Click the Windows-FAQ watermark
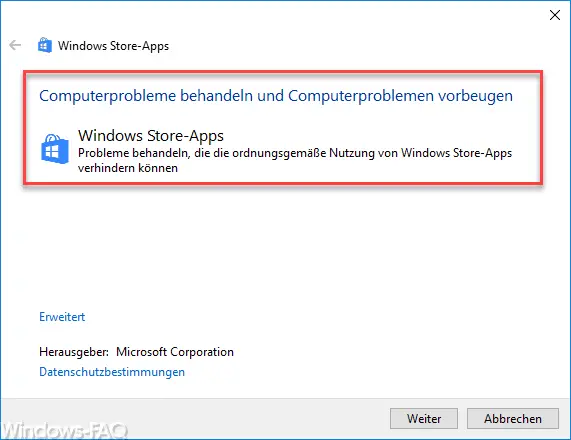The image size is (571, 440). point(64,431)
